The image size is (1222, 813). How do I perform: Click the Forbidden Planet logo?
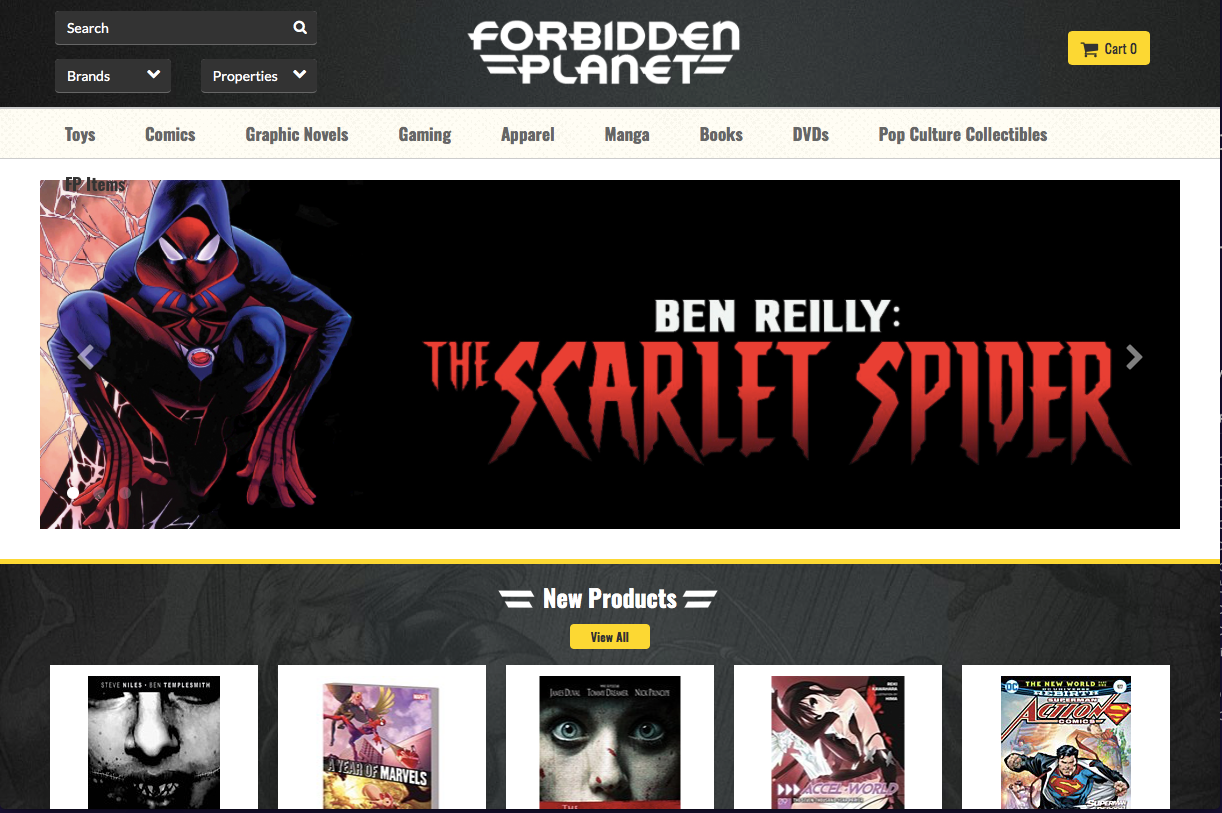(604, 53)
